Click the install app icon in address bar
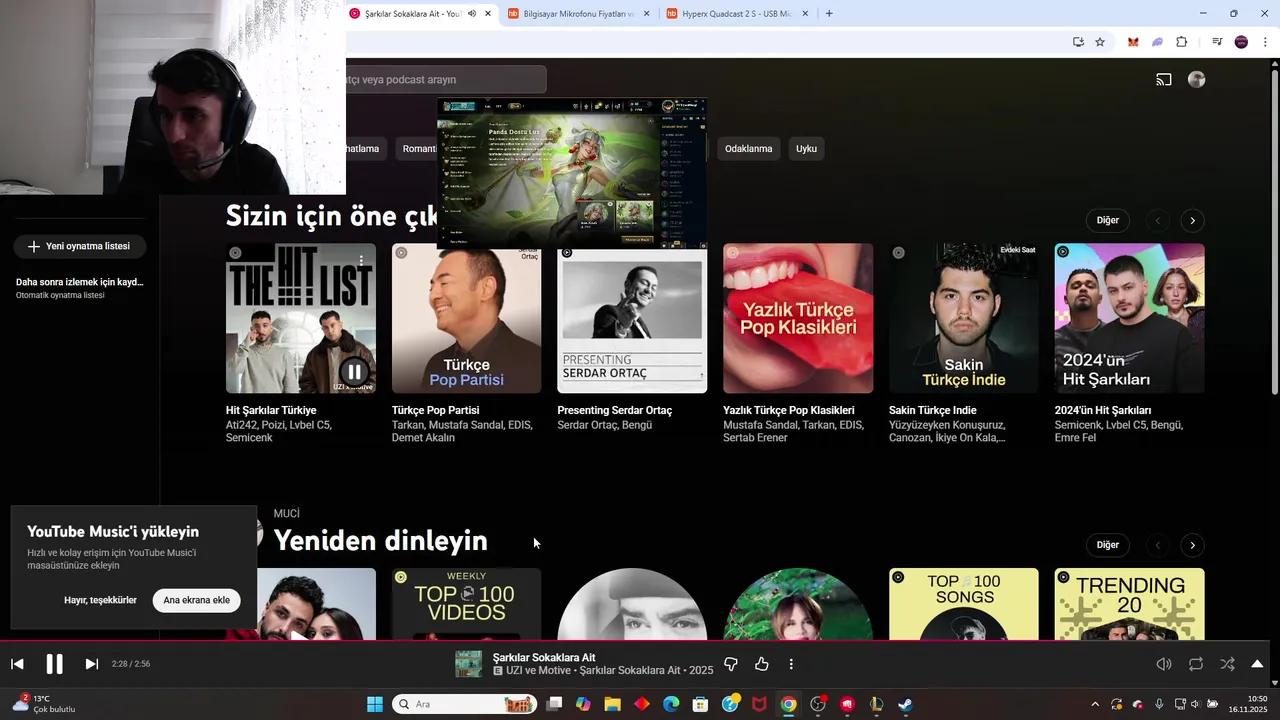1280x720 pixels. pos(1078,42)
